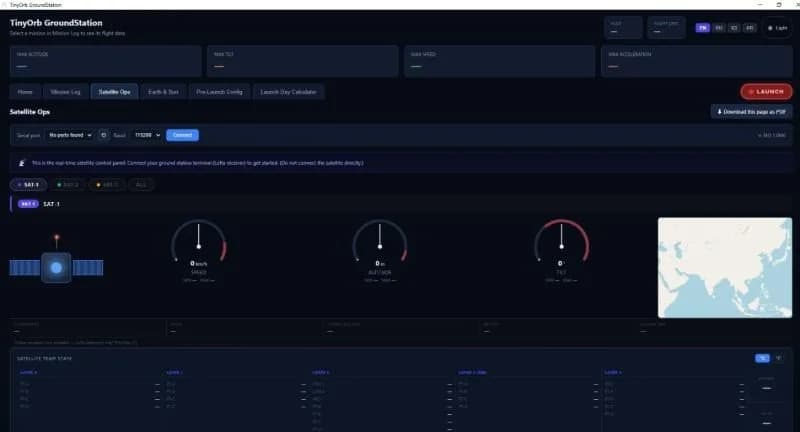Switch to the Mission Log tab
This screenshot has height=432, width=800.
click(65, 92)
